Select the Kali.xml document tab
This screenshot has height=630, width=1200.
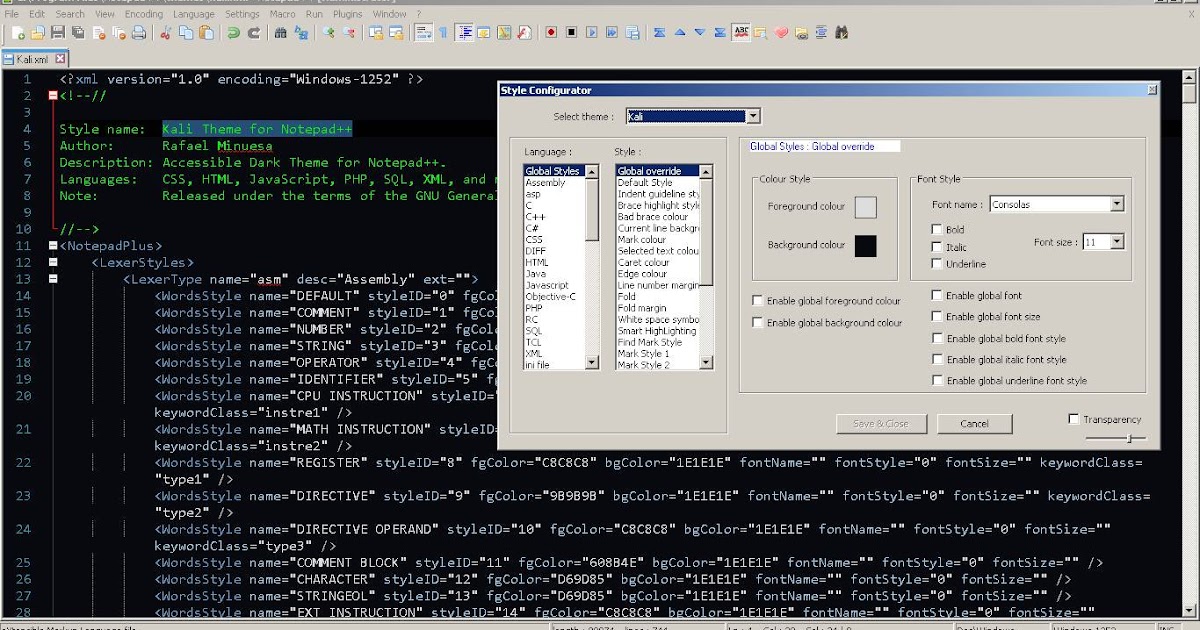point(30,58)
